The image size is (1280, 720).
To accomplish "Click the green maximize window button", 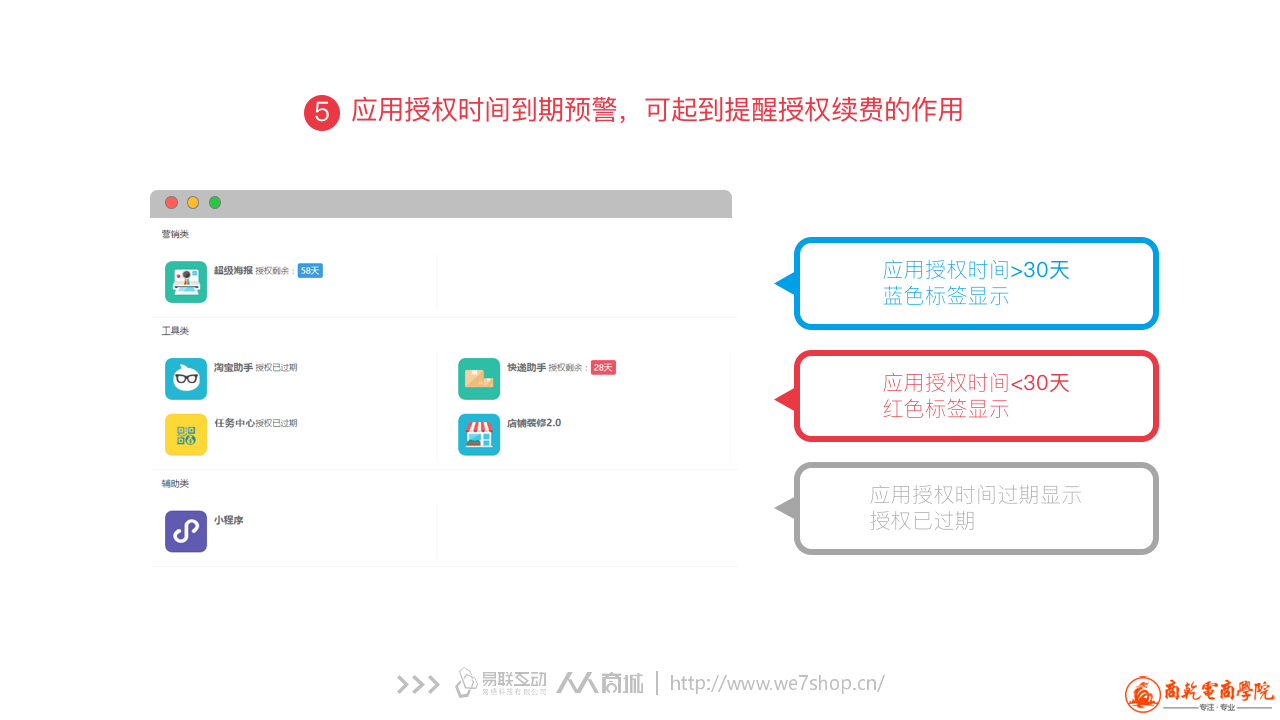I will (x=215, y=203).
